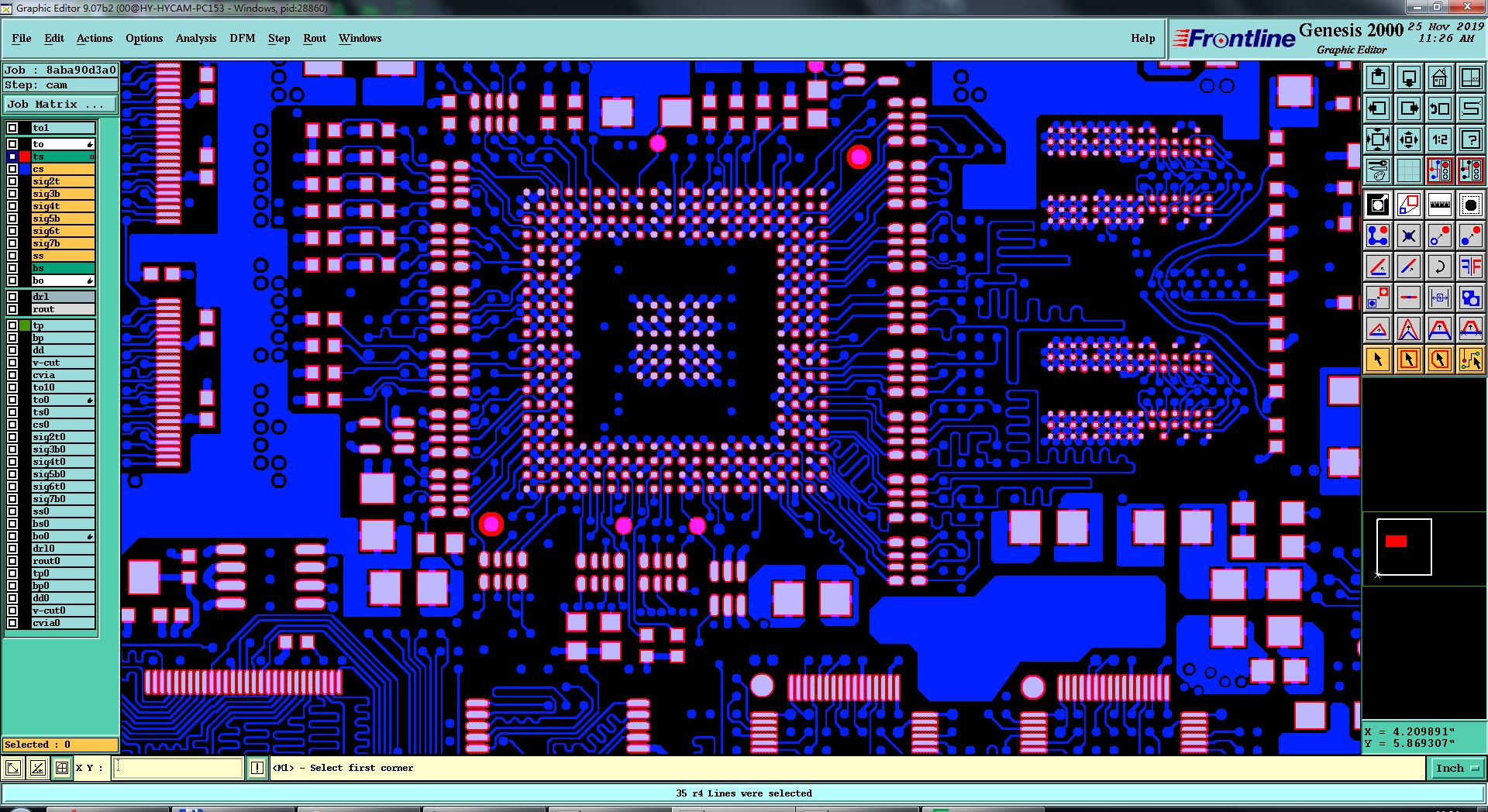Select the dd layer row
Image resolution: width=1488 pixels, height=812 pixels.
pos(63,350)
